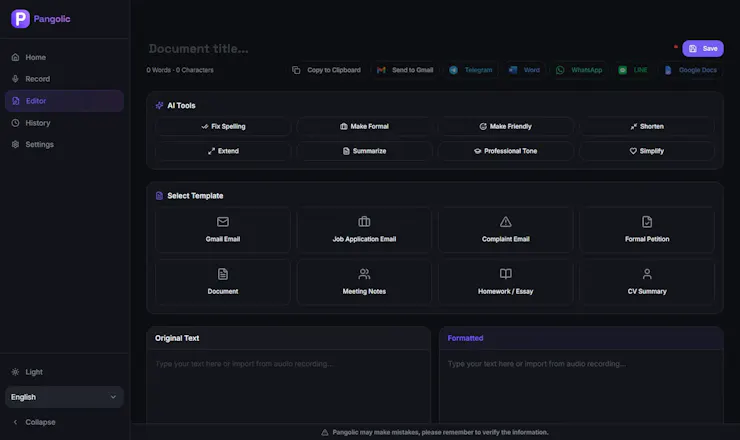Viewport: 740px width, 440px height.
Task: Apply Make Formal tool
Action: [x=364, y=127]
